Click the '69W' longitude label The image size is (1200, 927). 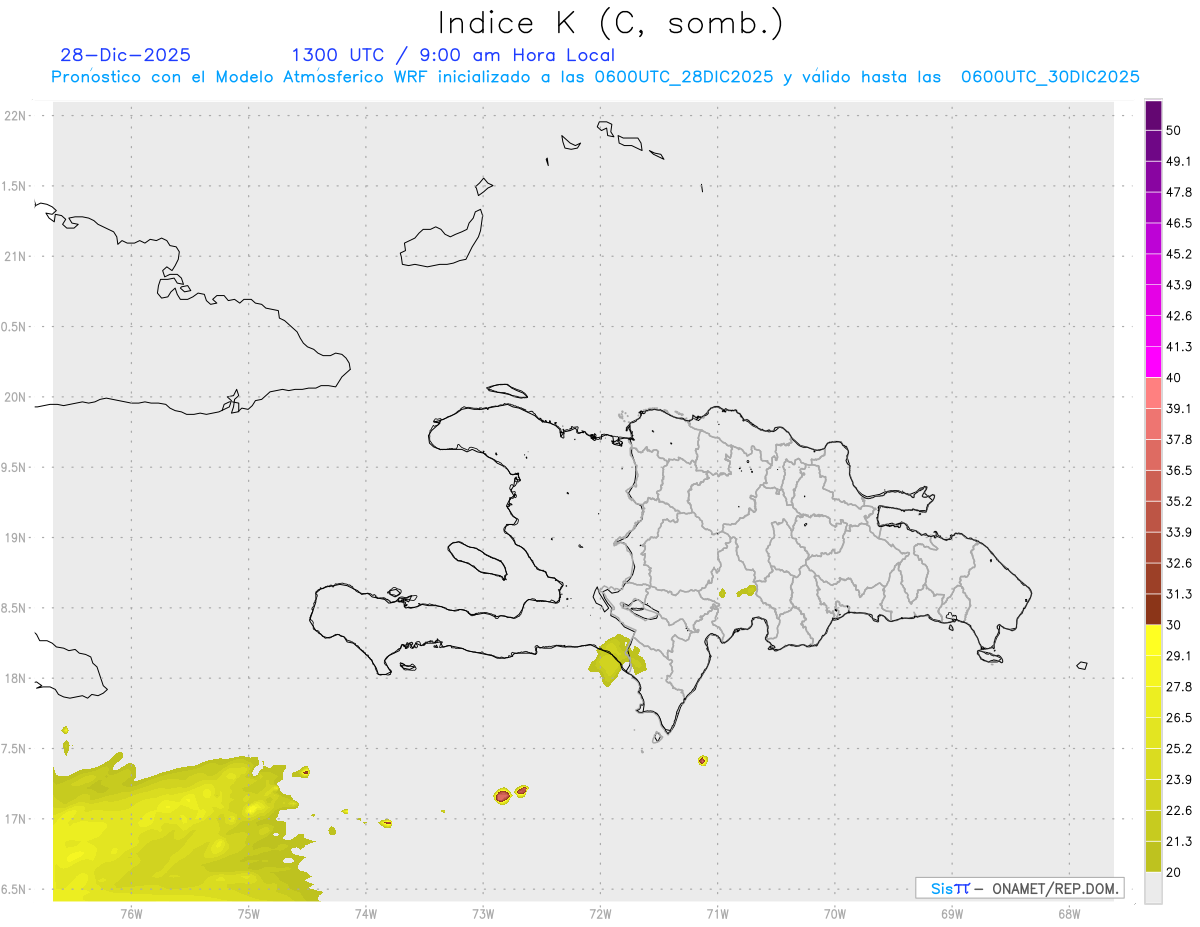coord(952,913)
